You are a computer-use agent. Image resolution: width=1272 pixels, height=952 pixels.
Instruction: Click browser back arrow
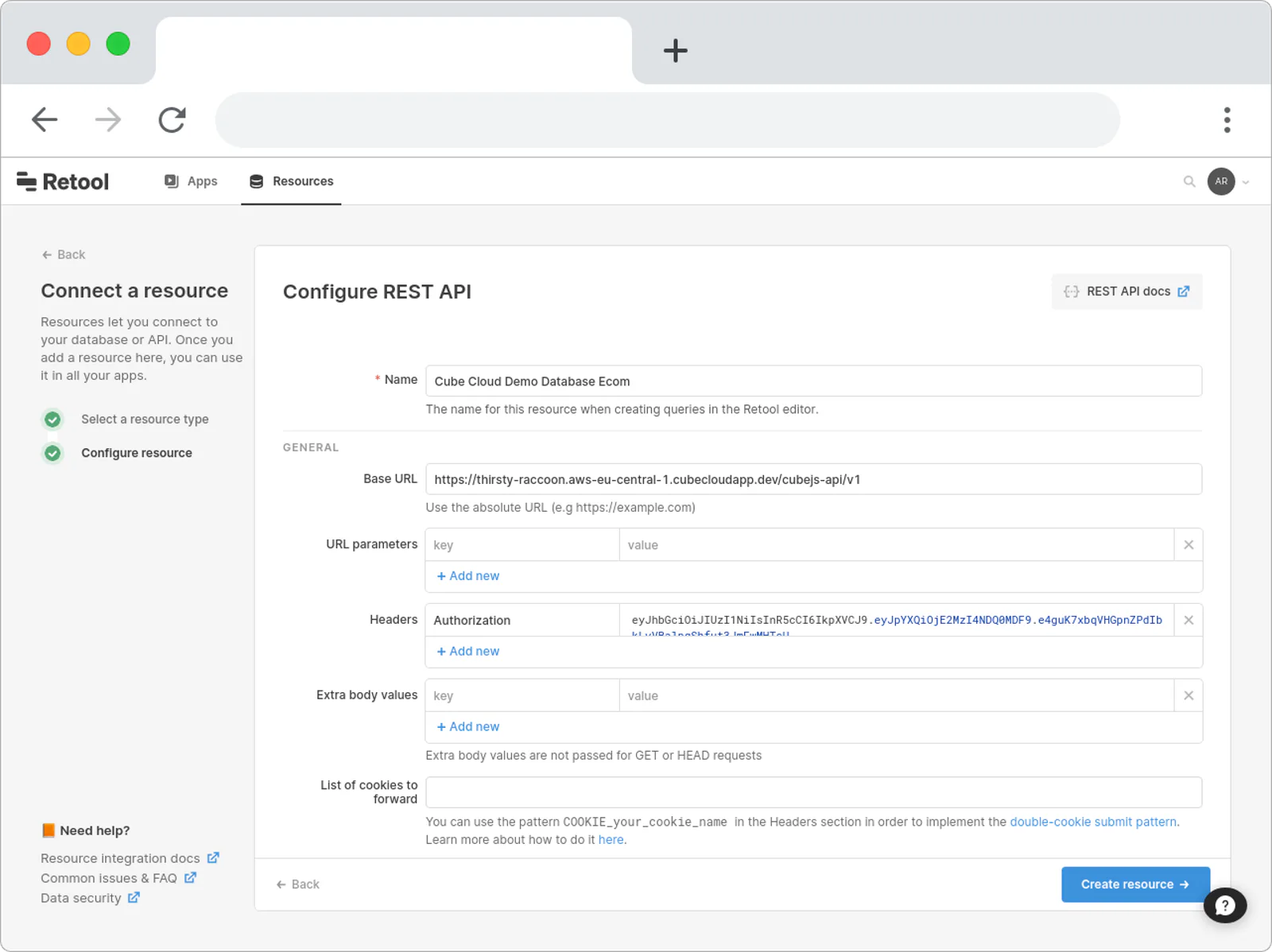click(x=45, y=120)
